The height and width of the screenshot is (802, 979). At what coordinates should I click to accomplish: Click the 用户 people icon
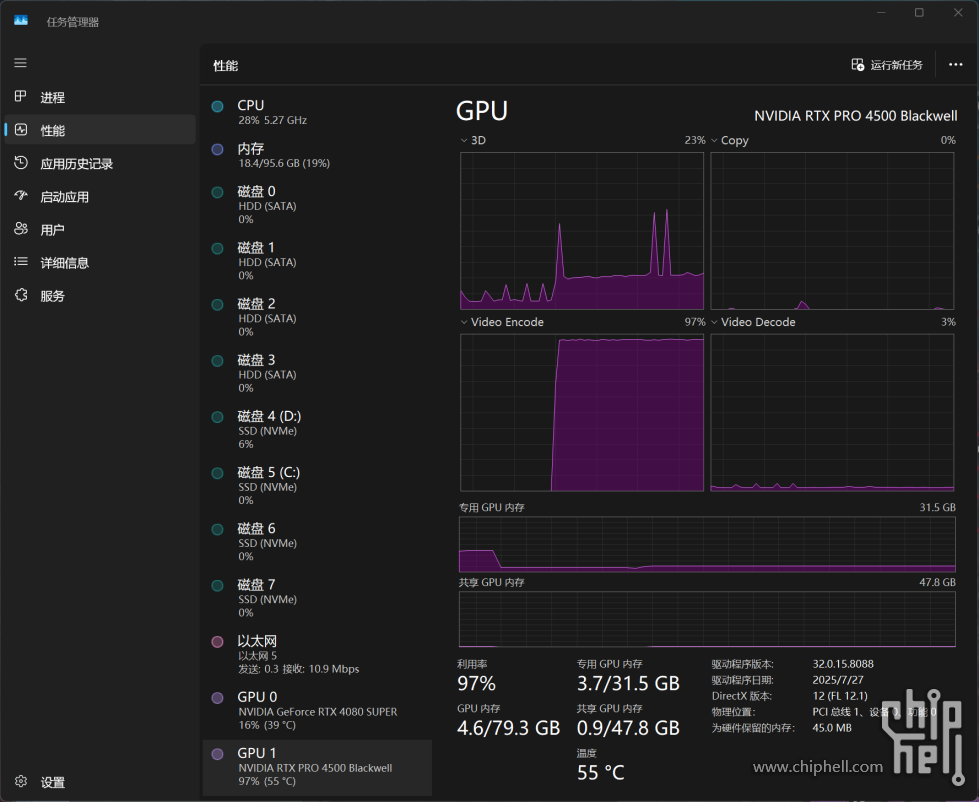click(21, 229)
